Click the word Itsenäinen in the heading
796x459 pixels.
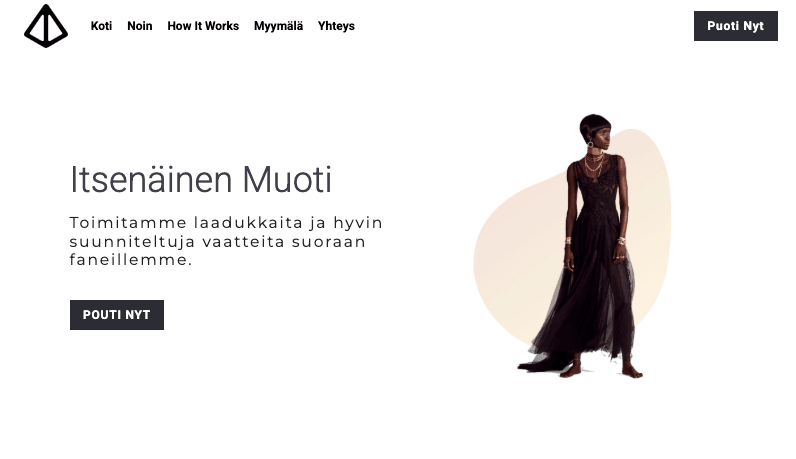(x=151, y=180)
